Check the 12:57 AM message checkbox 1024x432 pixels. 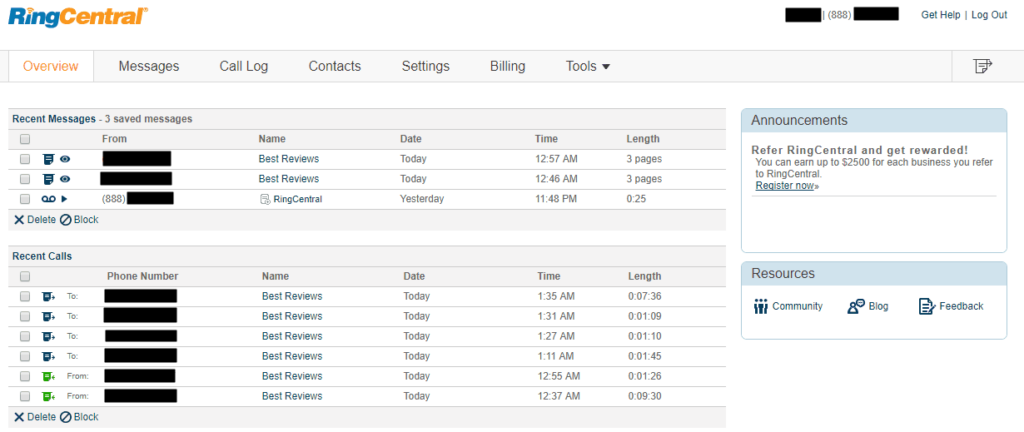click(25, 159)
